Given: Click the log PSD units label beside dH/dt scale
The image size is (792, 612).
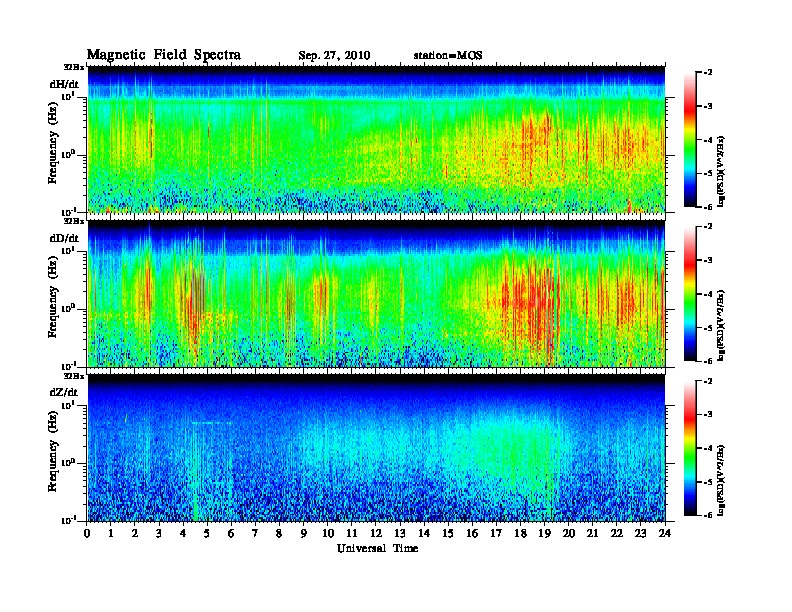Looking at the screenshot, I should coord(721,171).
